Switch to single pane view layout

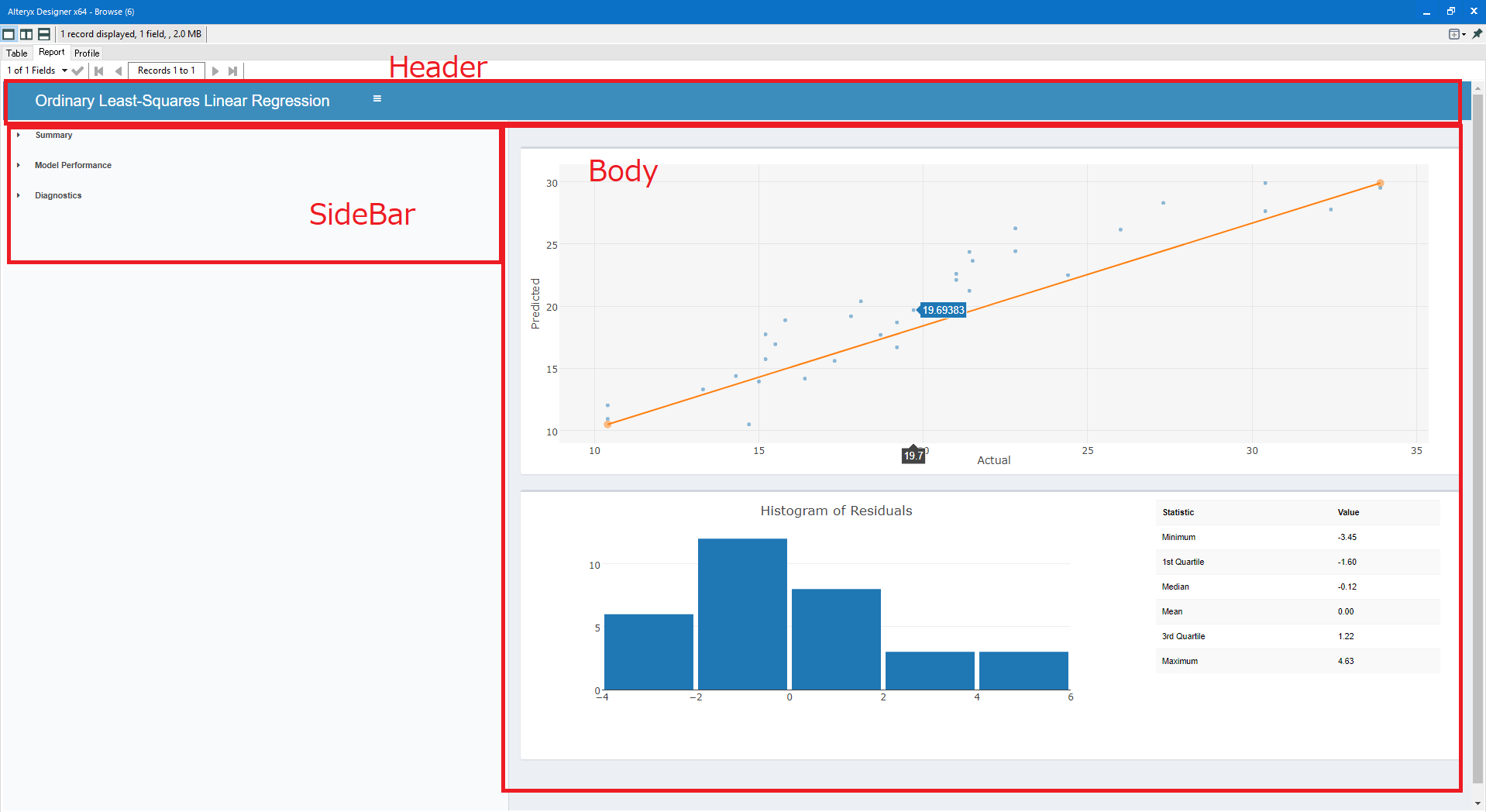(9, 34)
